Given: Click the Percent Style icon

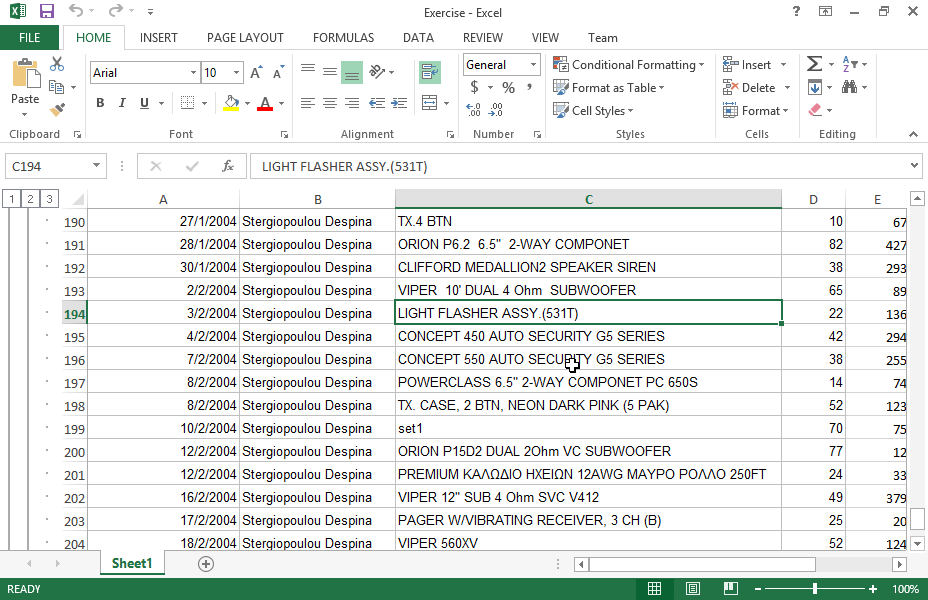Looking at the screenshot, I should pos(508,88).
